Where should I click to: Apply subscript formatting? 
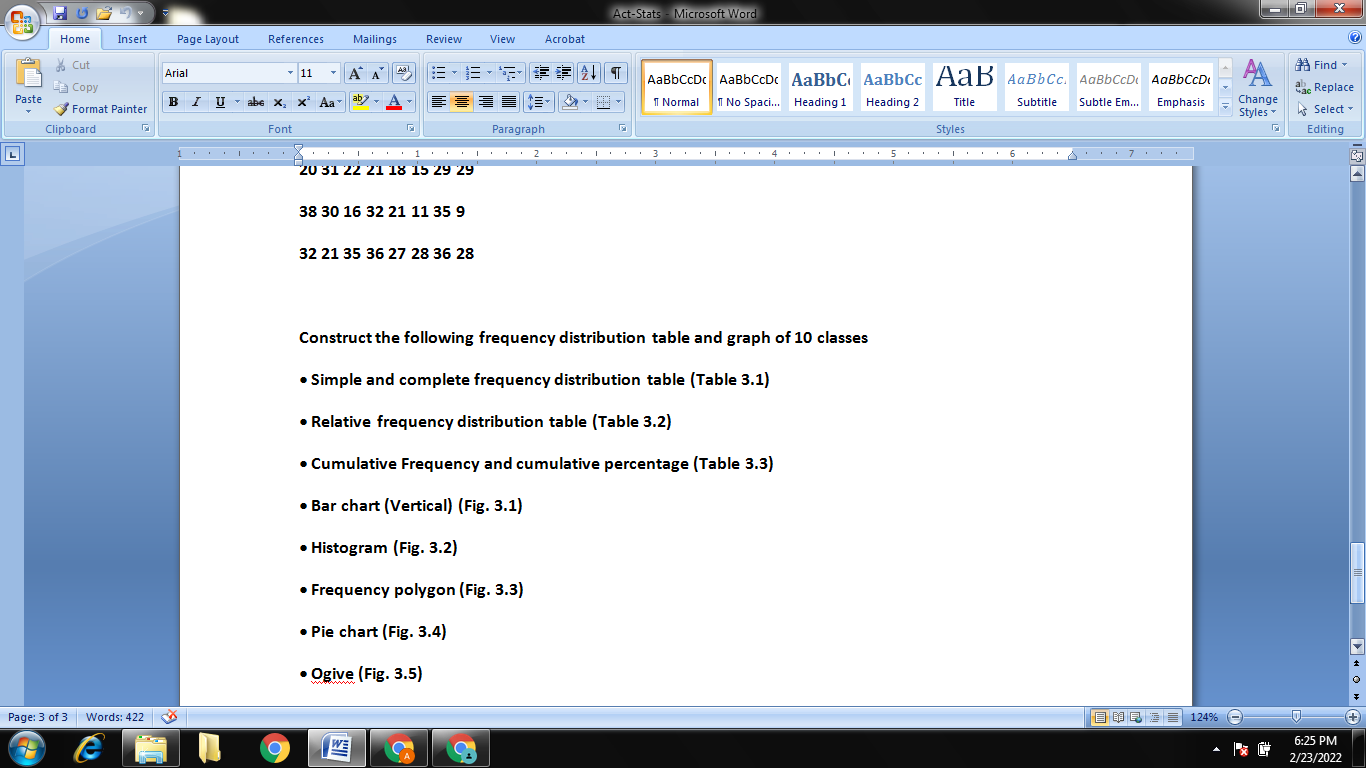click(x=279, y=102)
